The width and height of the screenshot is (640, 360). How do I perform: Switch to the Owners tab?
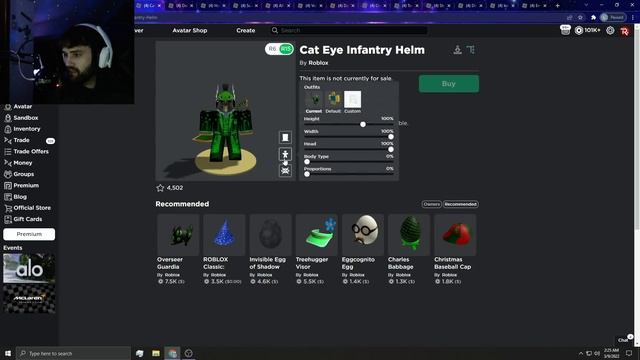(x=431, y=204)
